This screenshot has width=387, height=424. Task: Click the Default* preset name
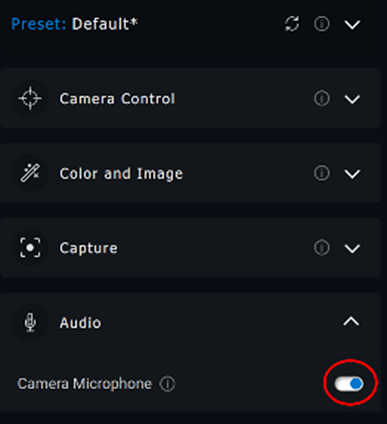coord(105,24)
